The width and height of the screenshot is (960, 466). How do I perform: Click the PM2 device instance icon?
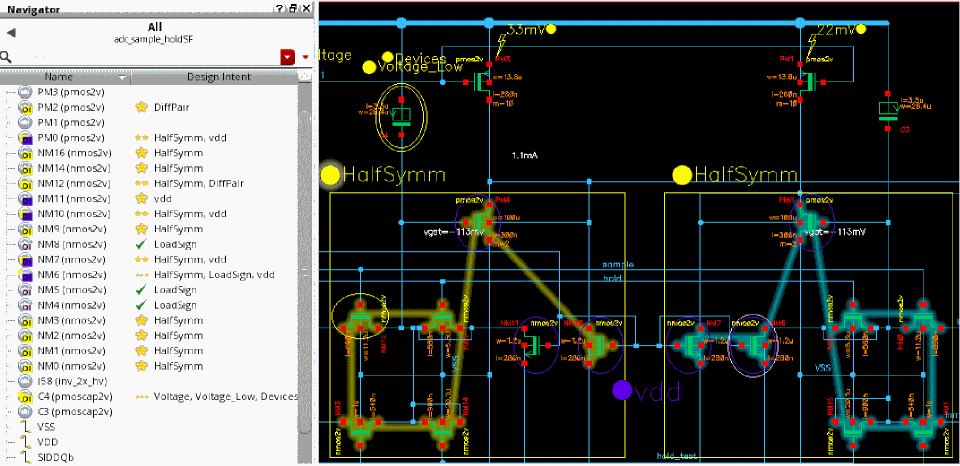tap(26, 106)
